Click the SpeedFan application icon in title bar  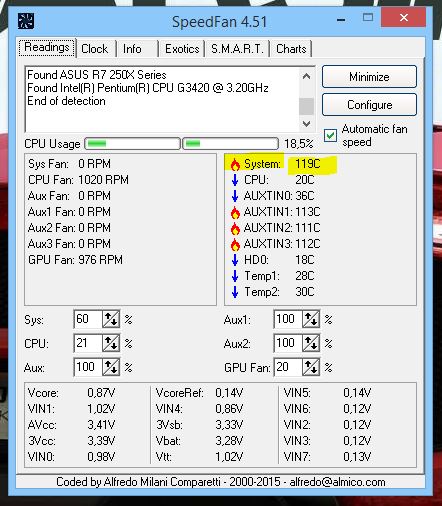click(26, 22)
